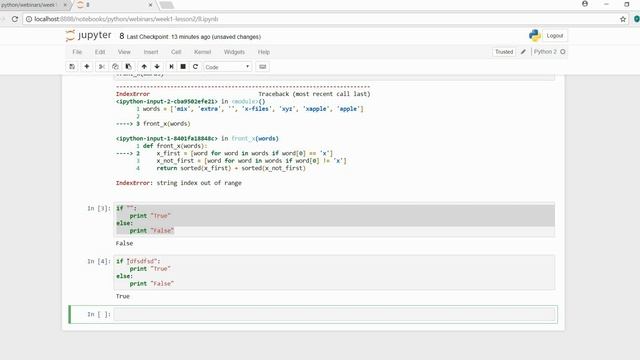Click the Last Checkpoint status text

tap(193, 37)
